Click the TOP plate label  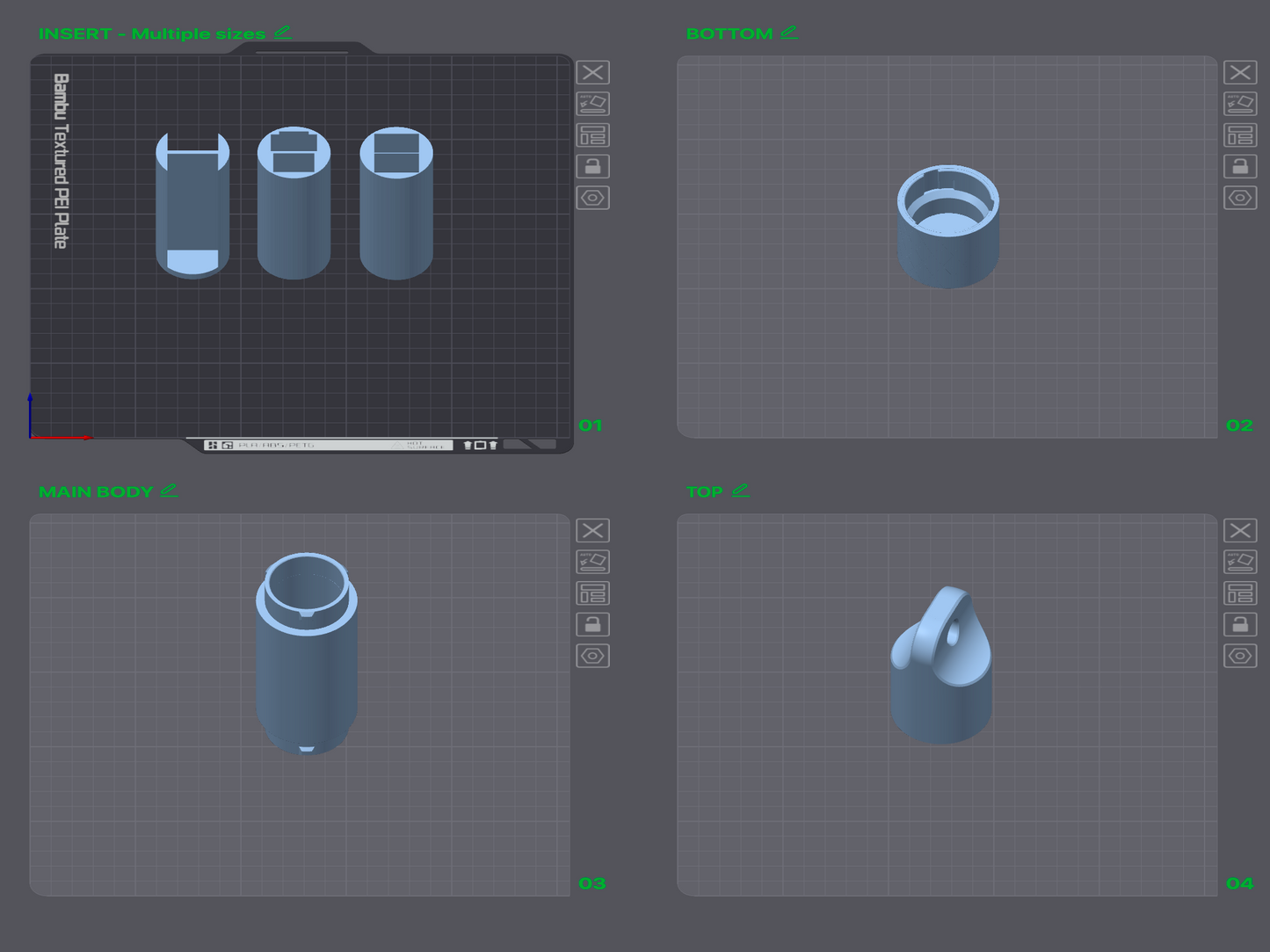coord(704,491)
